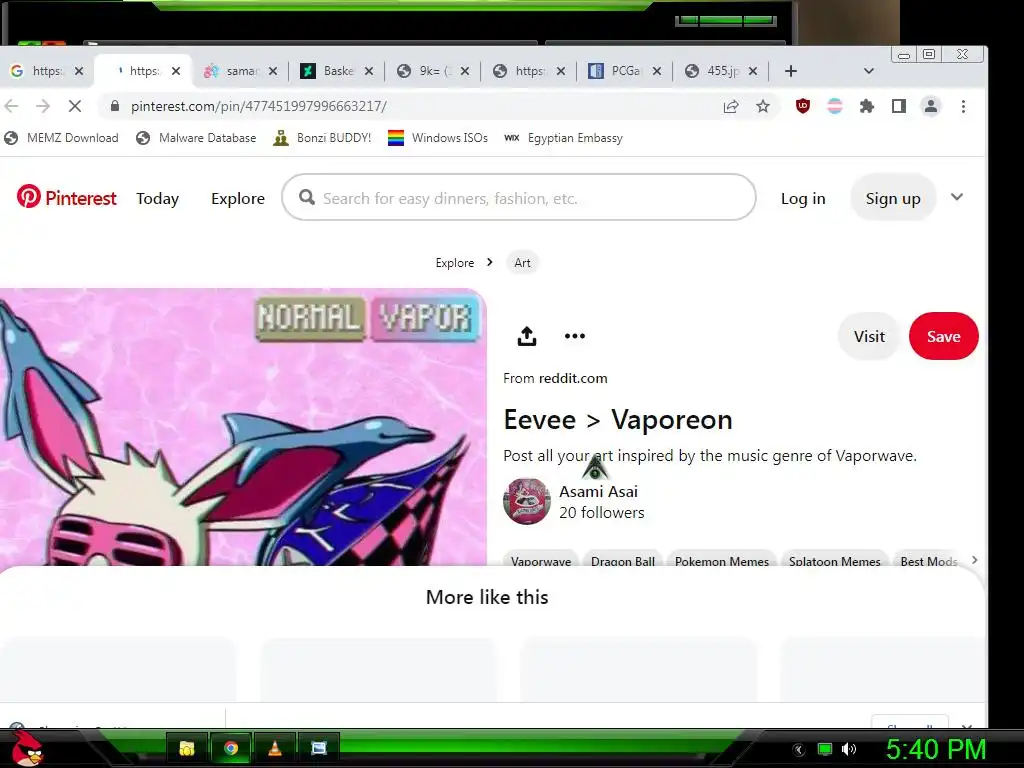Expand the chevron next to Sign up
The height and width of the screenshot is (768, 1024).
click(957, 197)
